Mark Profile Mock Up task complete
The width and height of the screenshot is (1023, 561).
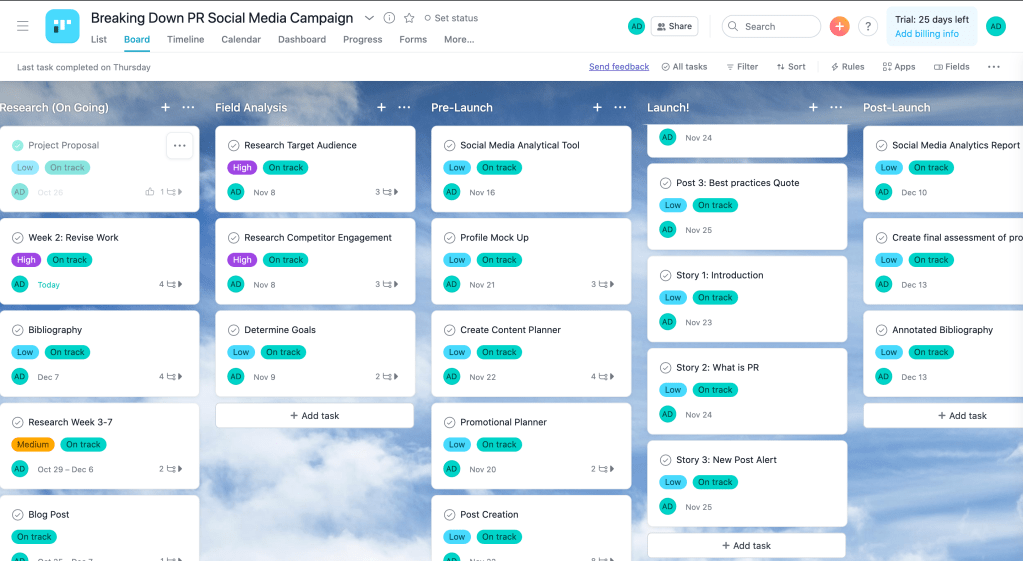tap(450, 238)
